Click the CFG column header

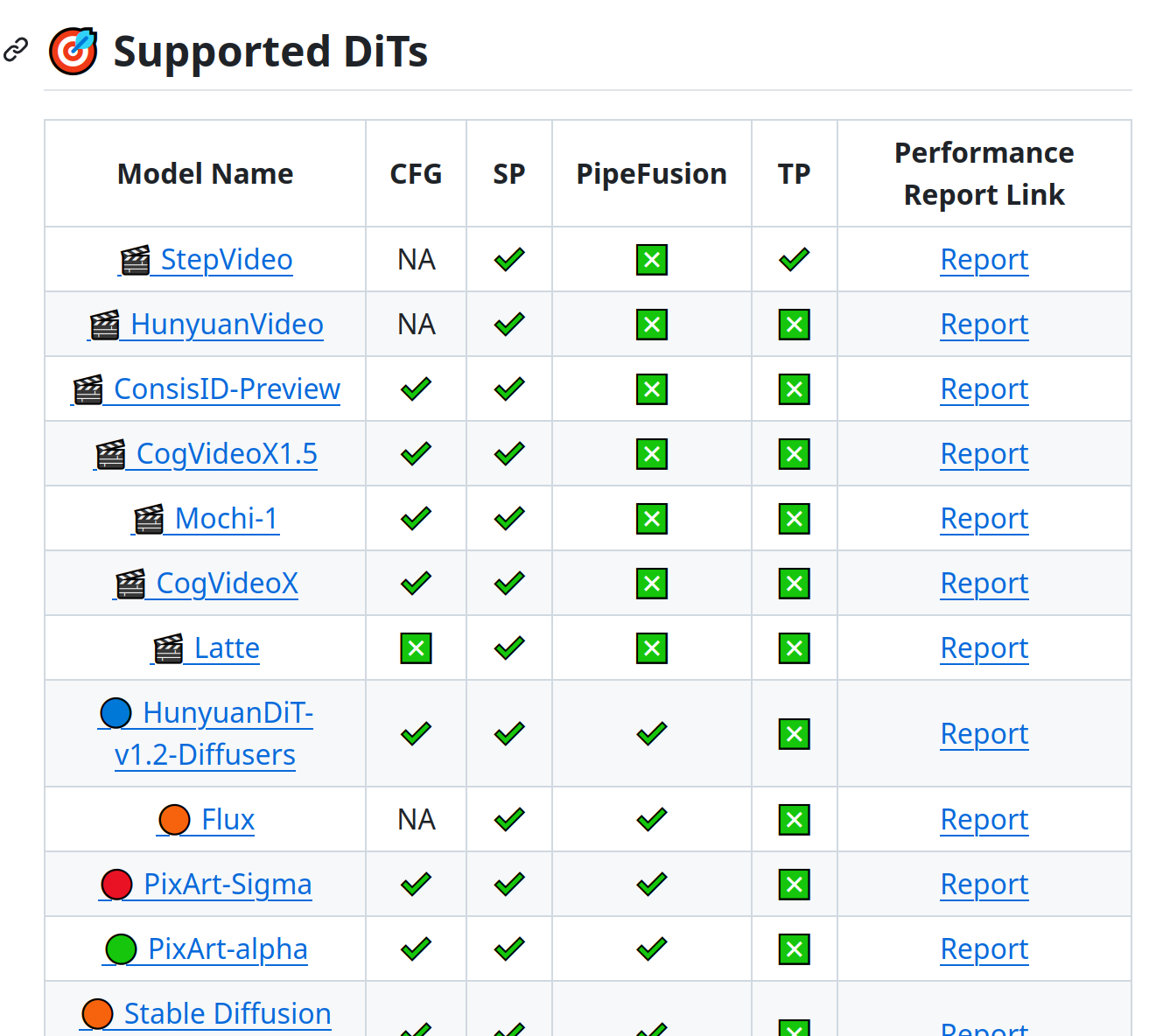click(x=416, y=174)
